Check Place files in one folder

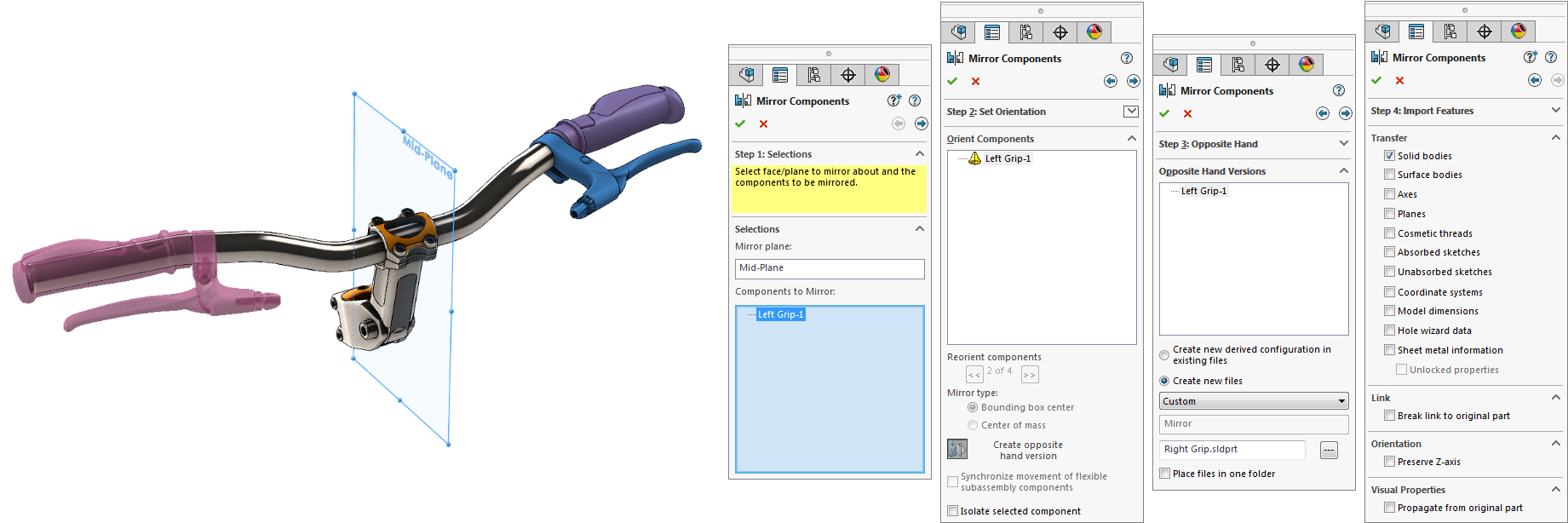(x=1164, y=474)
